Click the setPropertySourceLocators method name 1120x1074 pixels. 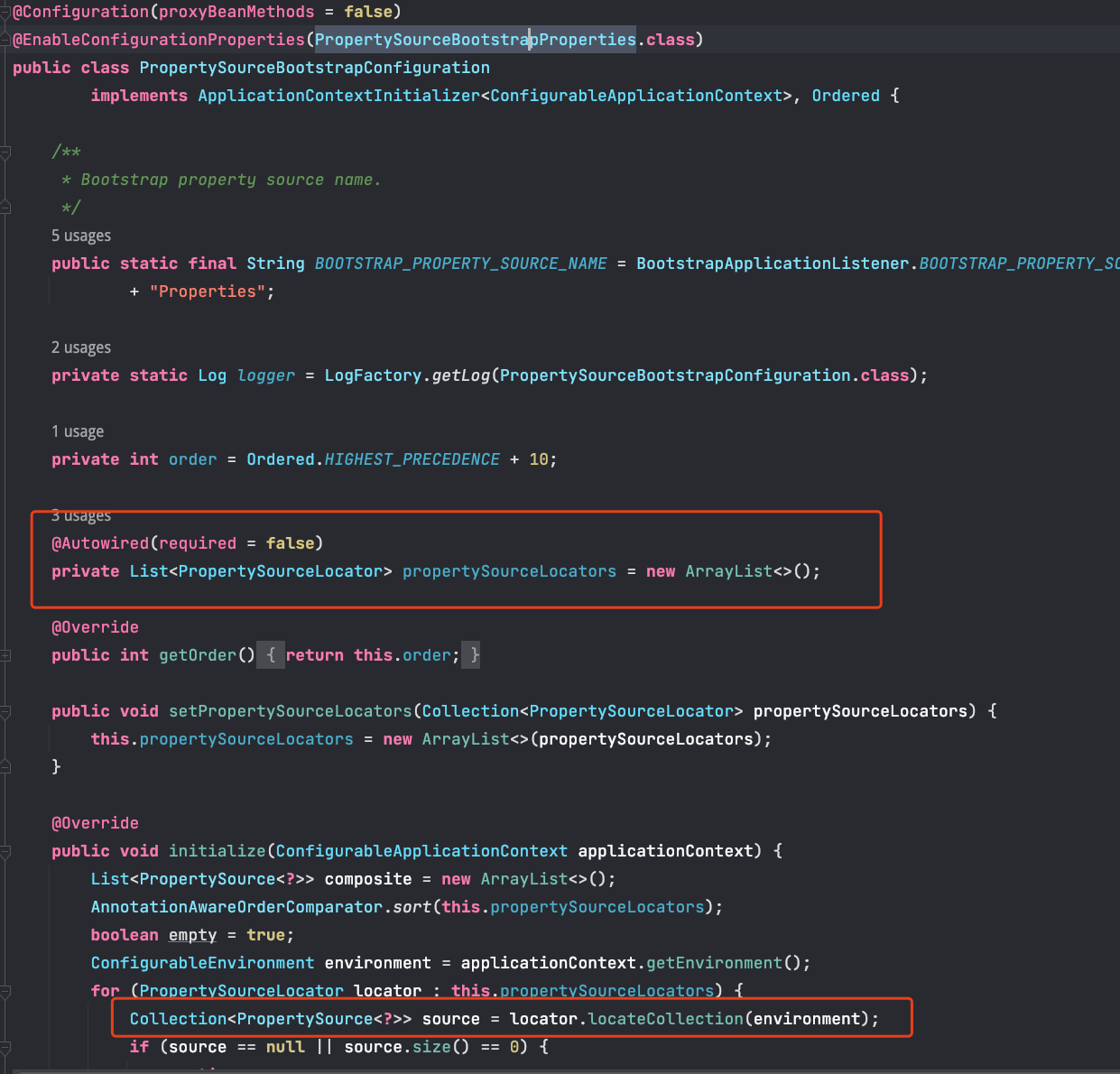click(291, 711)
